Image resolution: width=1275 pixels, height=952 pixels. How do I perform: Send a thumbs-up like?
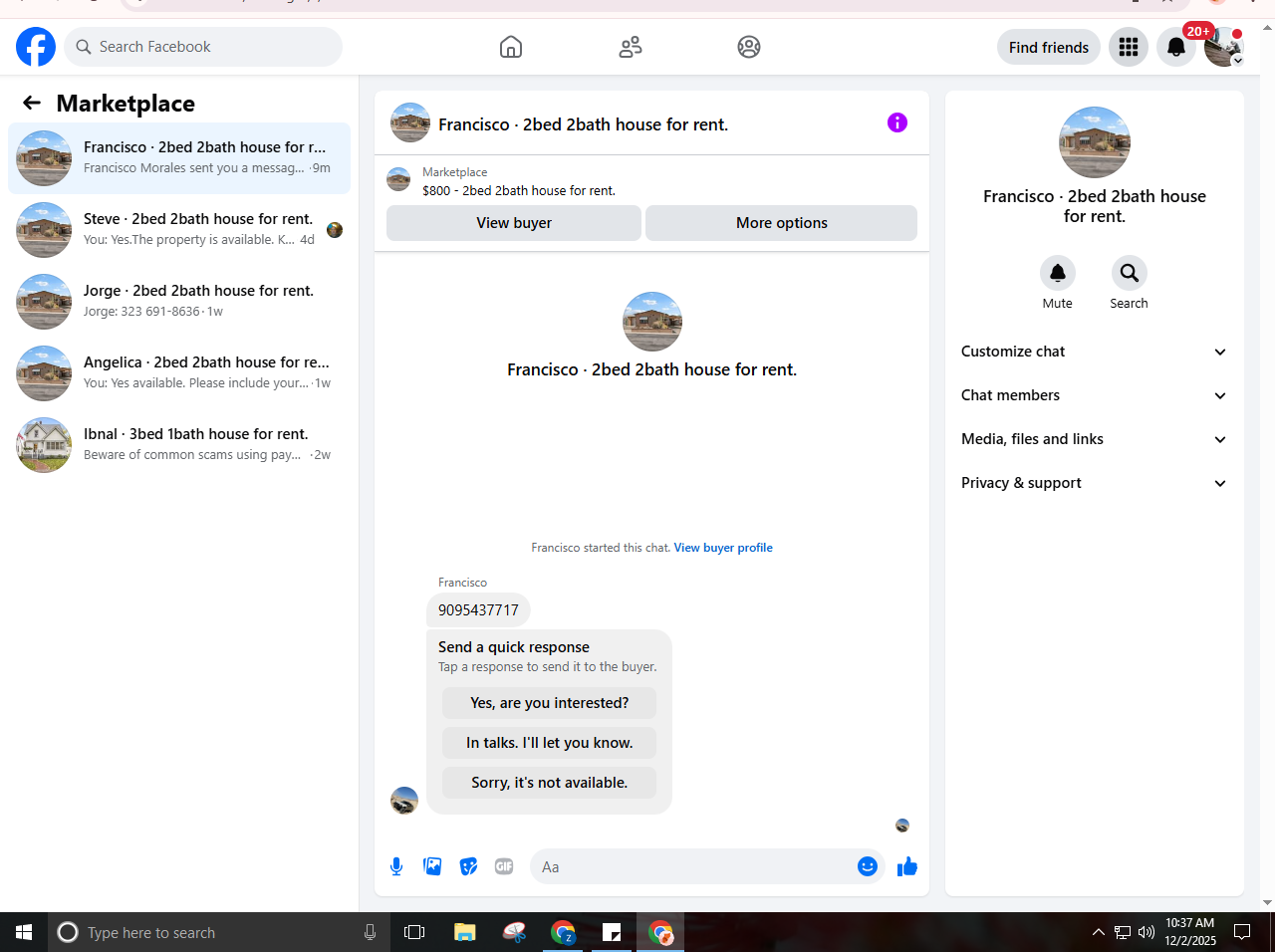tap(907, 866)
